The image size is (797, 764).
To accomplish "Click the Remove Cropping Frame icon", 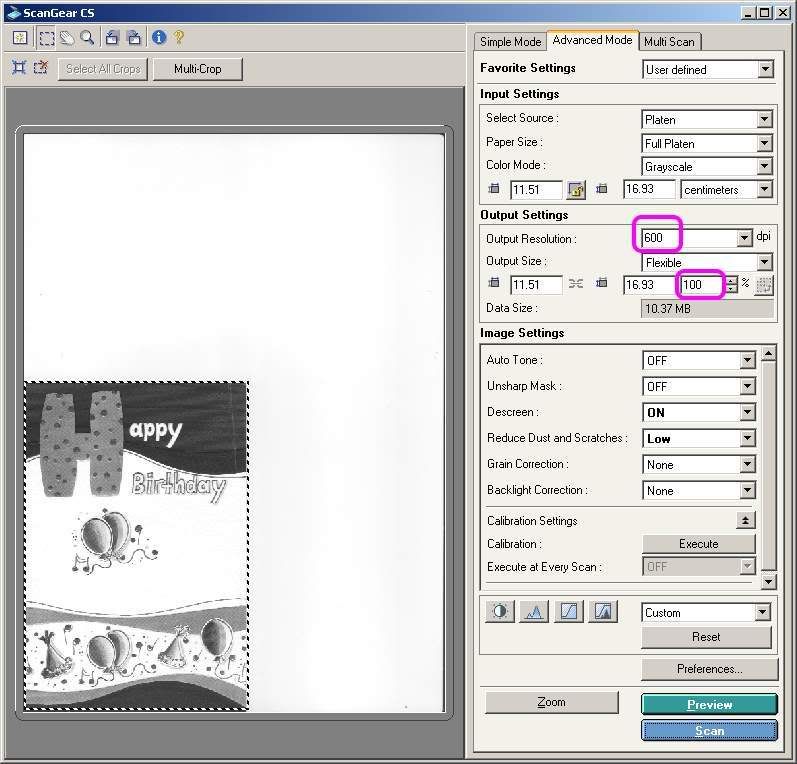I will click(41, 68).
